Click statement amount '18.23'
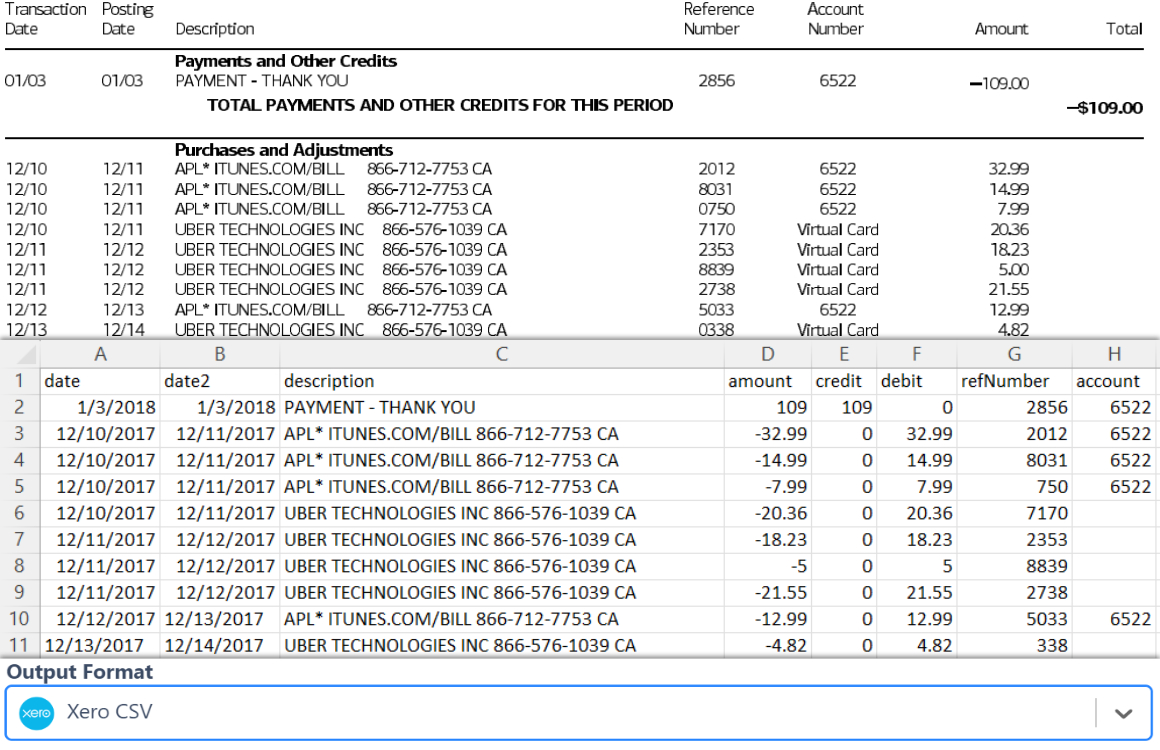The height and width of the screenshot is (750, 1160). tap(1009, 250)
